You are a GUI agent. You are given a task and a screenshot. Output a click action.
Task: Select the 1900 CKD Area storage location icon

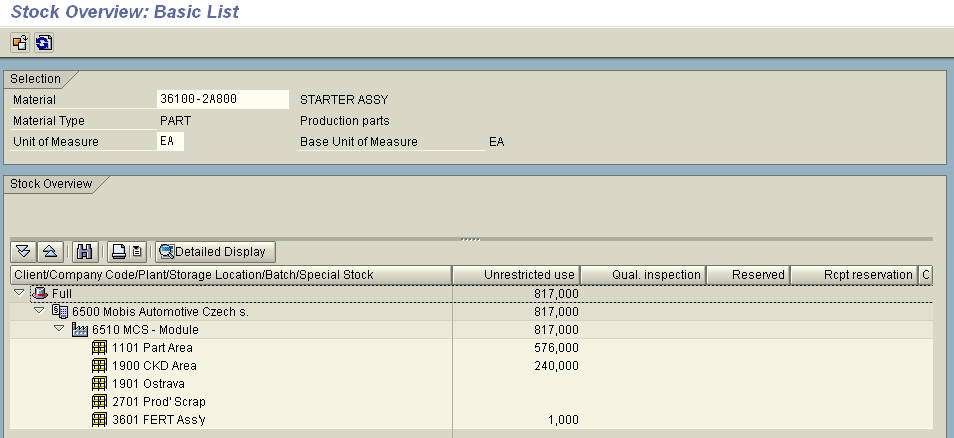99,365
